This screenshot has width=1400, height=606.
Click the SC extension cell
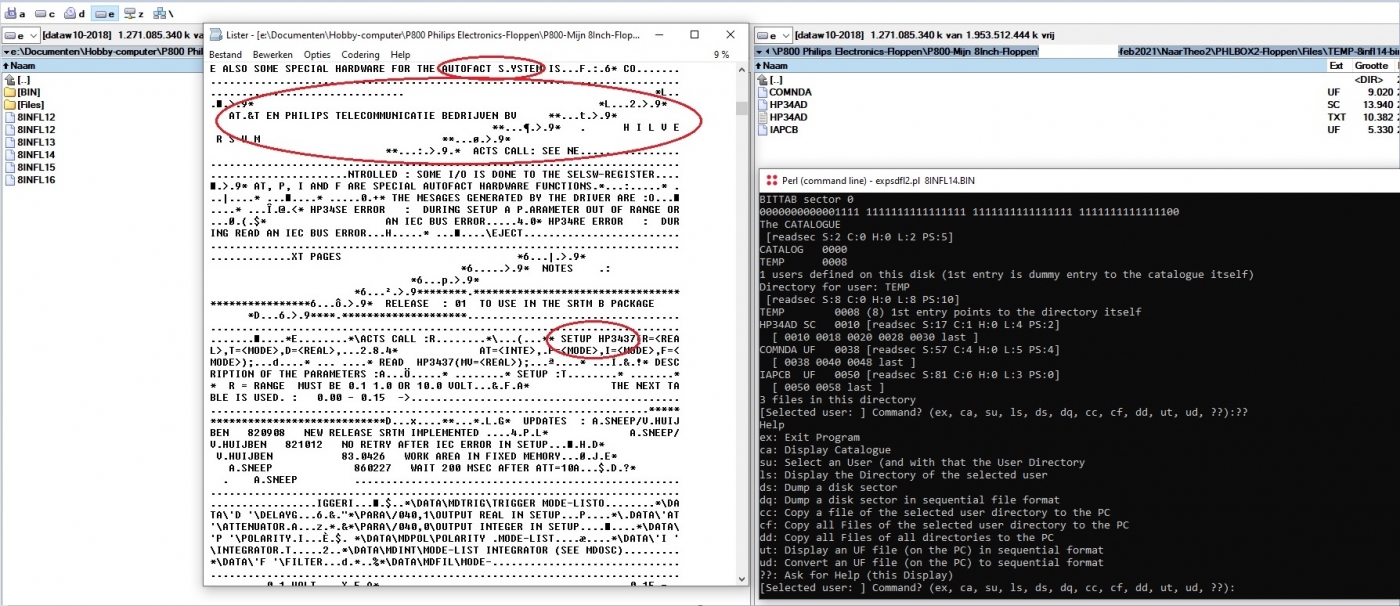1334,104
